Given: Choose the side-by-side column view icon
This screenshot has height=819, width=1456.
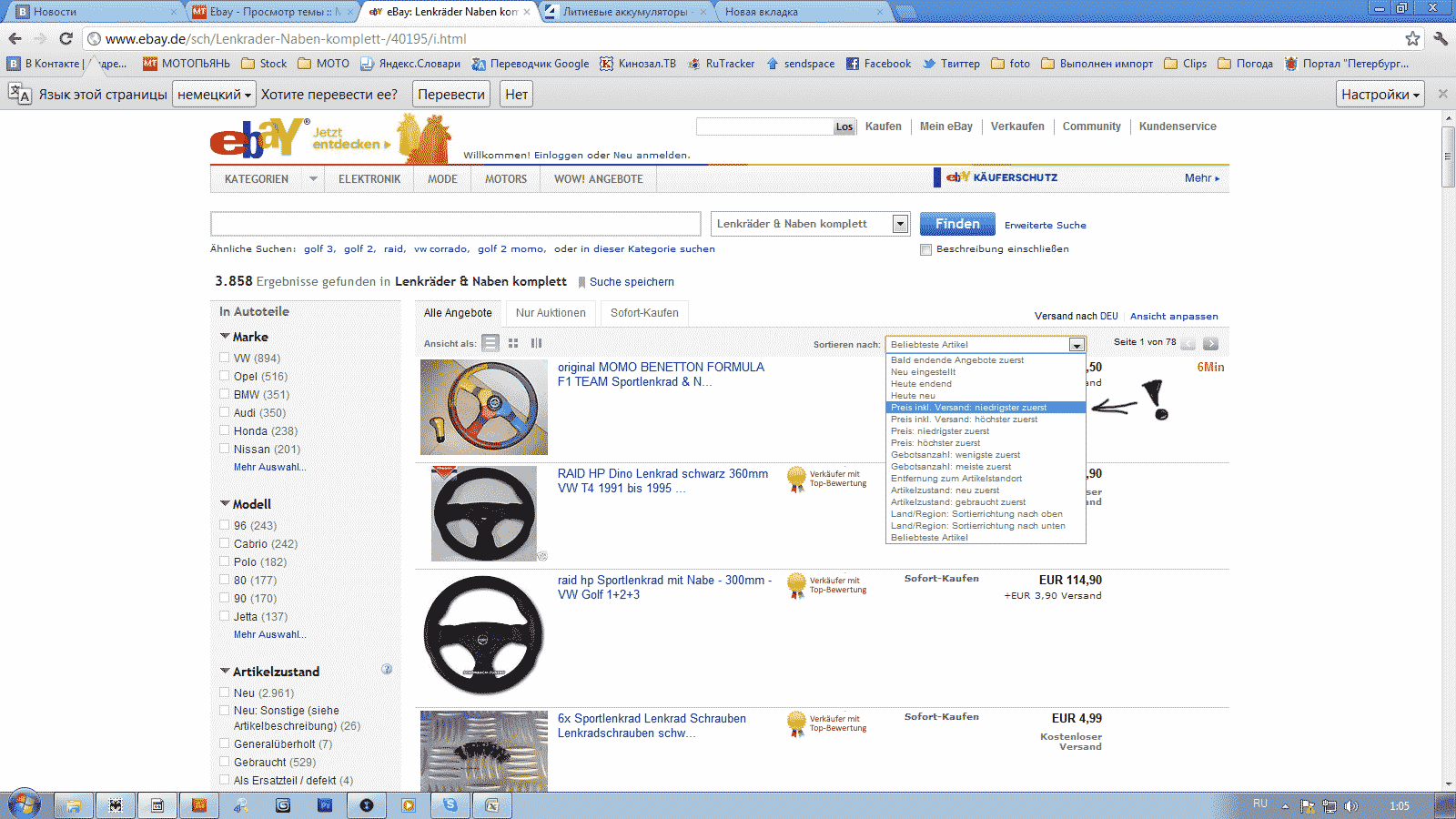Looking at the screenshot, I should [536, 343].
